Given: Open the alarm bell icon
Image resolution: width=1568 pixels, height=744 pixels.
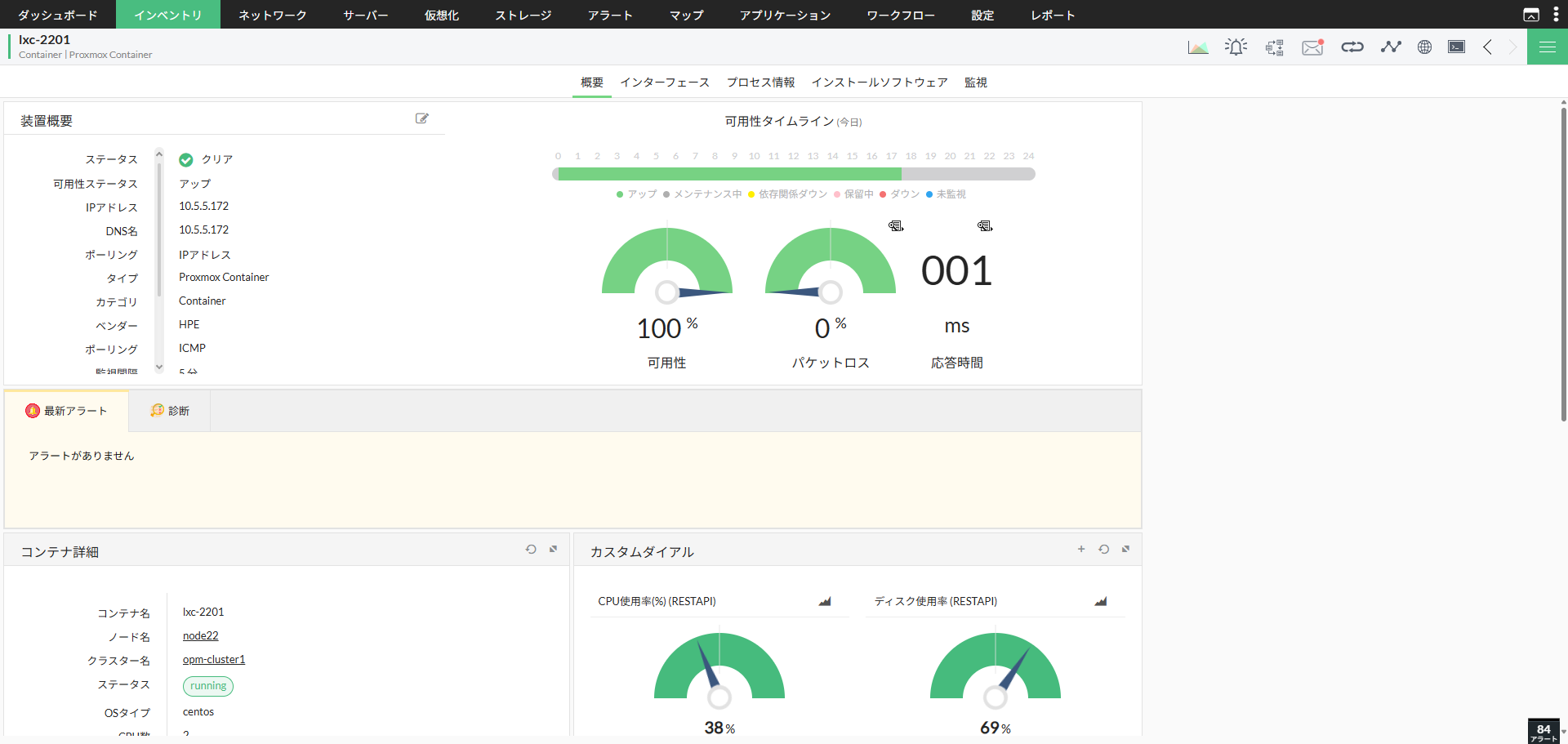Looking at the screenshot, I should (x=1236, y=47).
